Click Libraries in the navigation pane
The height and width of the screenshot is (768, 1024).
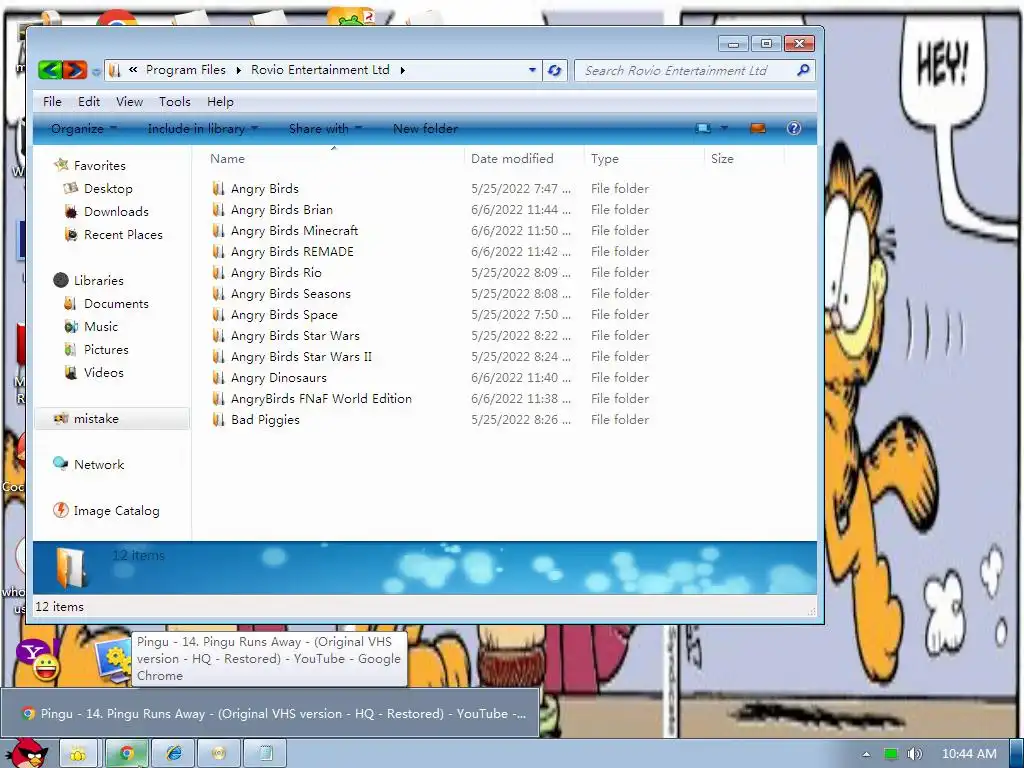click(99, 281)
